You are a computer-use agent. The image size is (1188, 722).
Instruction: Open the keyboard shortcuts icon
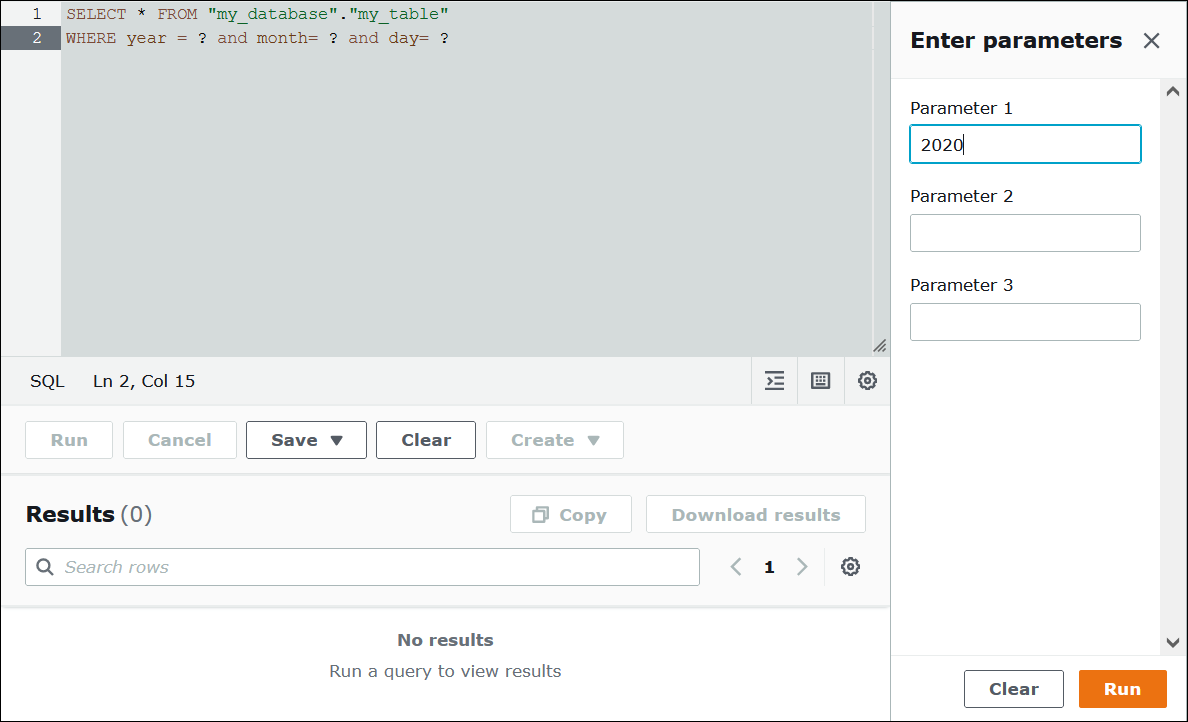[x=820, y=381]
